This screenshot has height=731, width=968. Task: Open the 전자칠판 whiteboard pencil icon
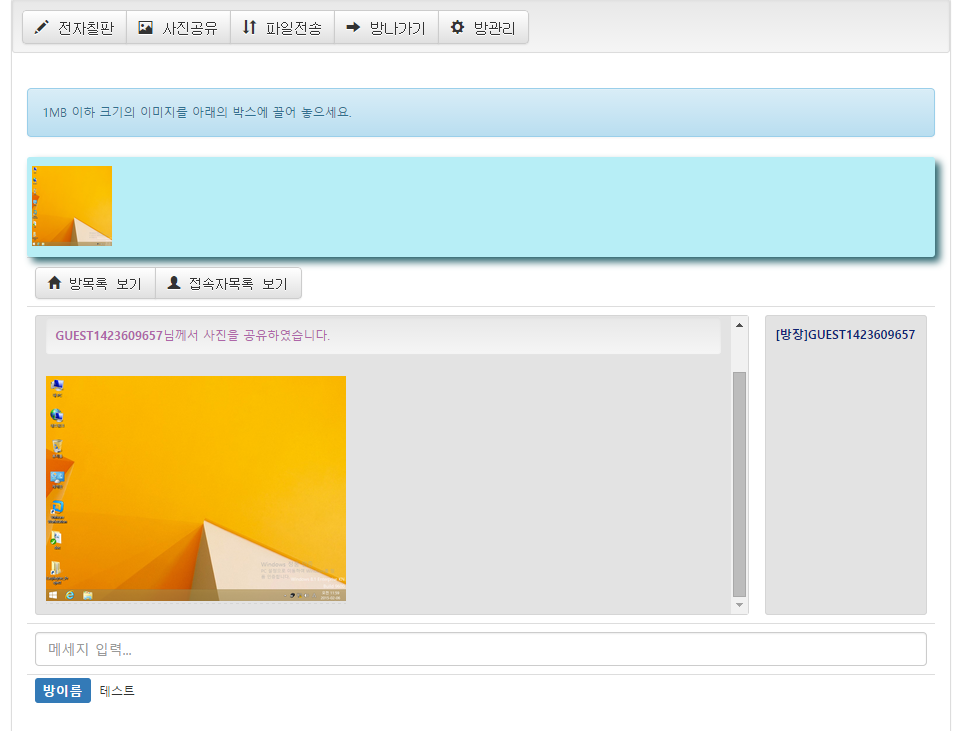coord(41,28)
